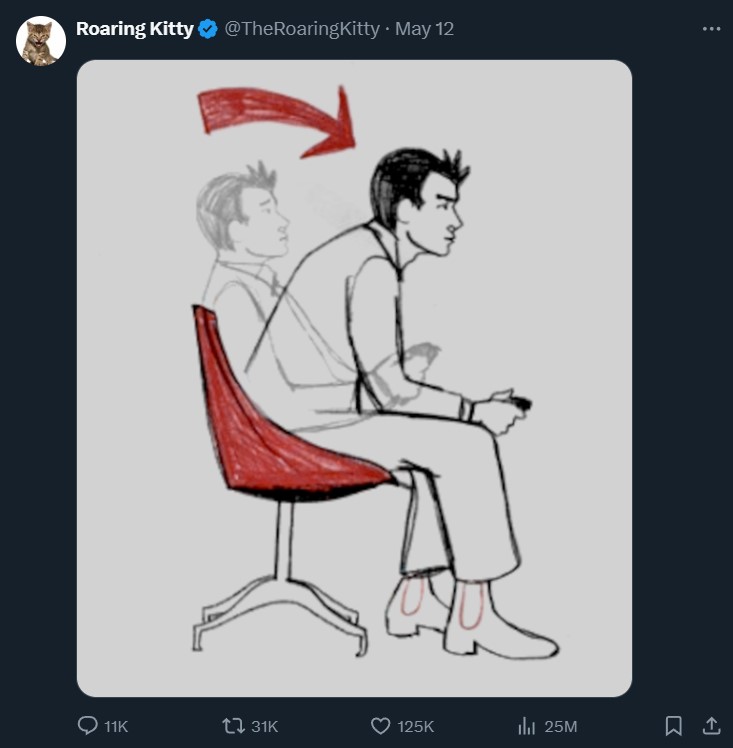Bookmark this post
The width and height of the screenshot is (733, 748).
pos(673,726)
